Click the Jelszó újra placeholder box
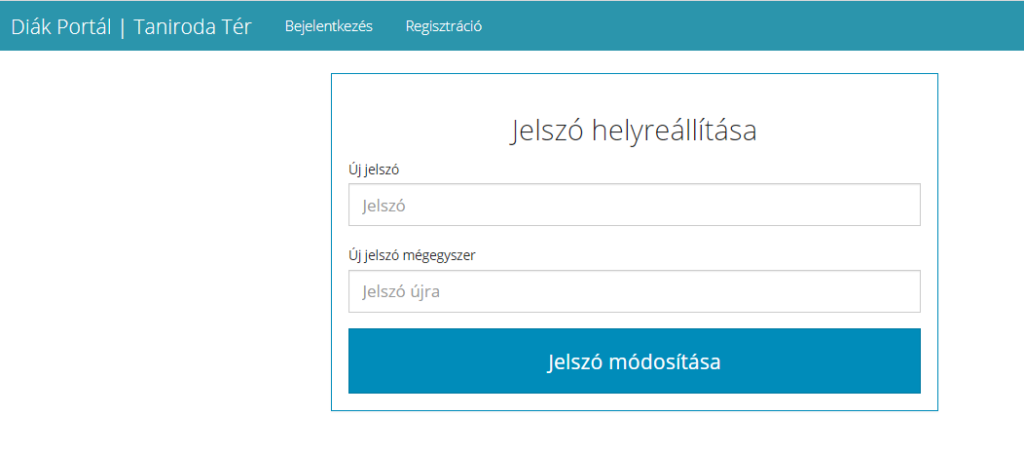Image resolution: width=1024 pixels, height=454 pixels. 633,292
